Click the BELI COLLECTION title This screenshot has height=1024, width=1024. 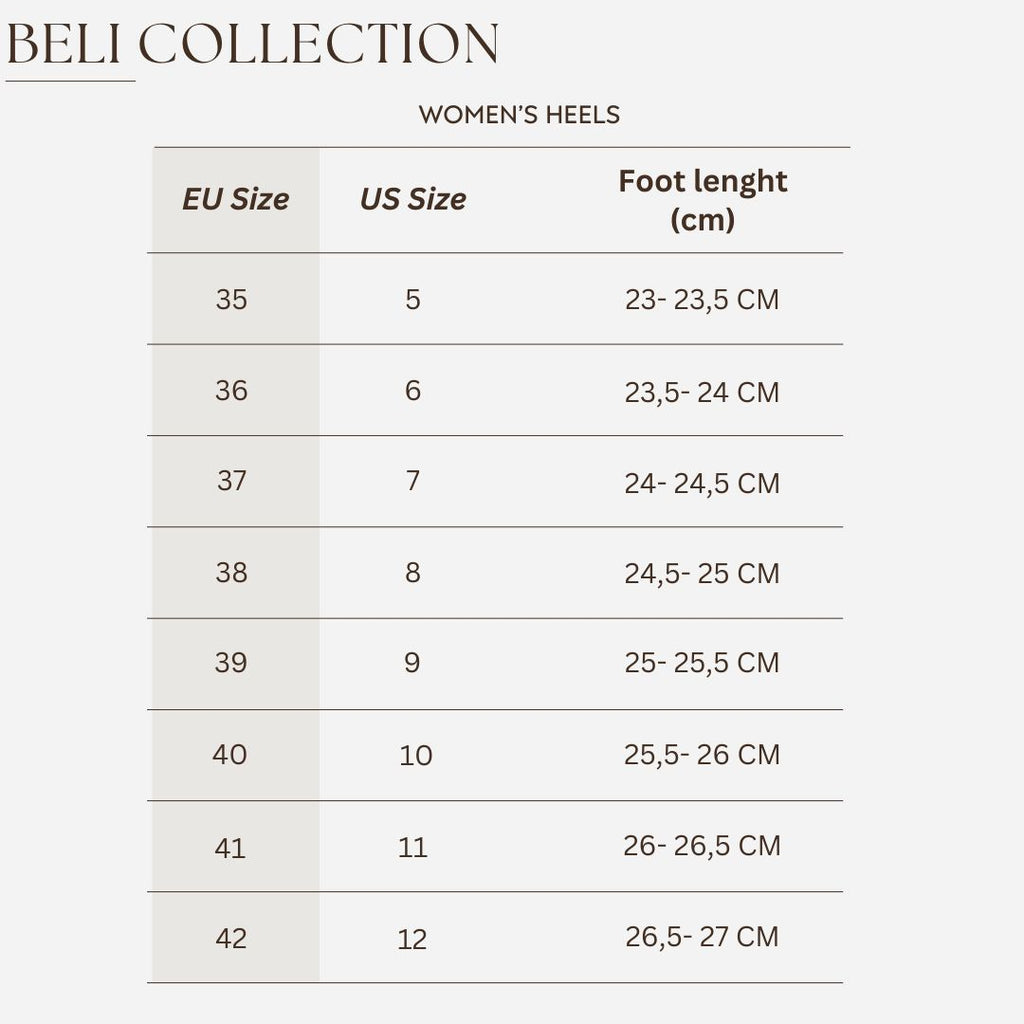point(252,45)
